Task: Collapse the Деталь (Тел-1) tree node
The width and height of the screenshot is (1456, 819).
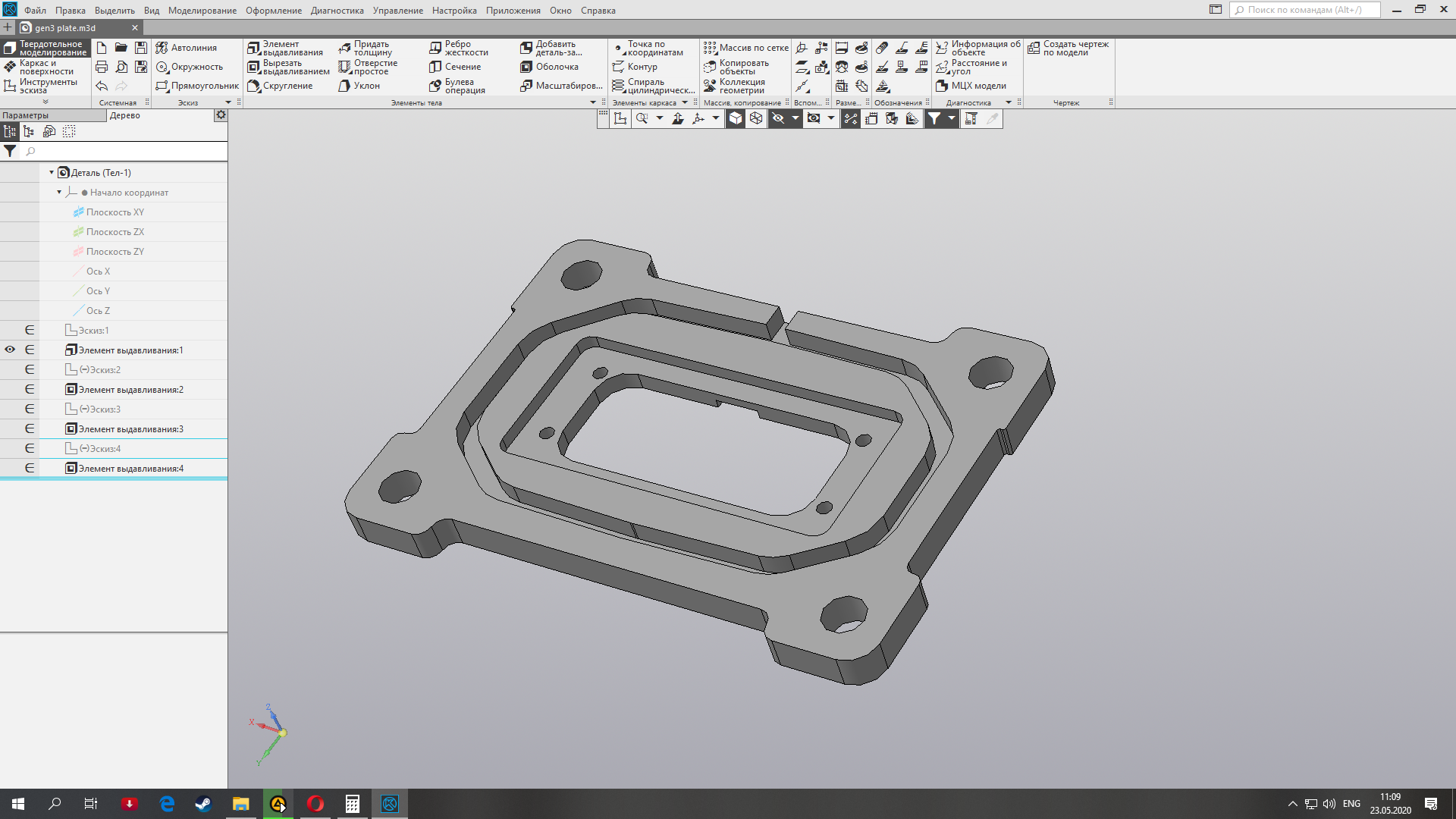Action: pos(52,172)
